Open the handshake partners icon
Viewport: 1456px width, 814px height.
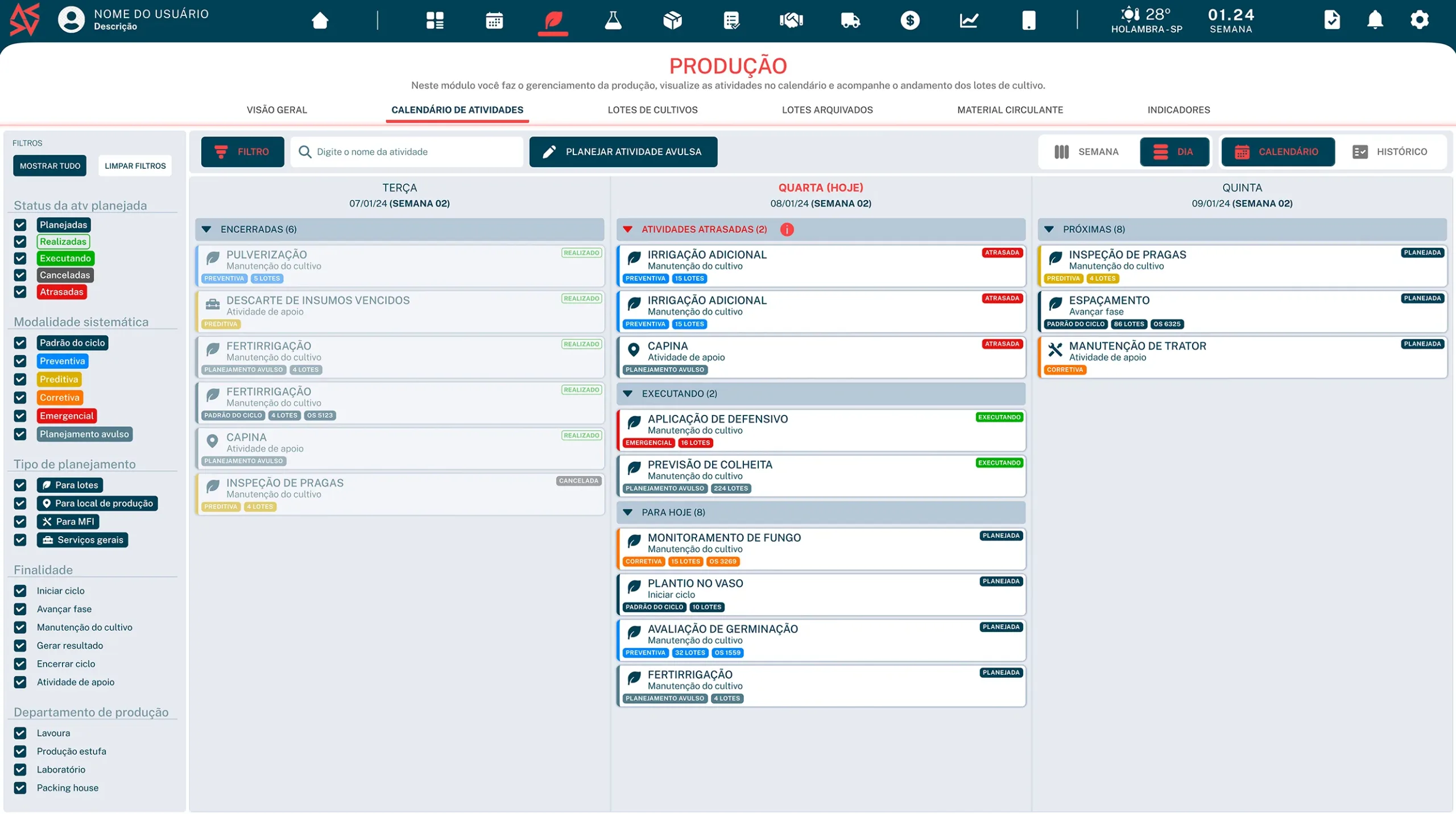(x=791, y=20)
